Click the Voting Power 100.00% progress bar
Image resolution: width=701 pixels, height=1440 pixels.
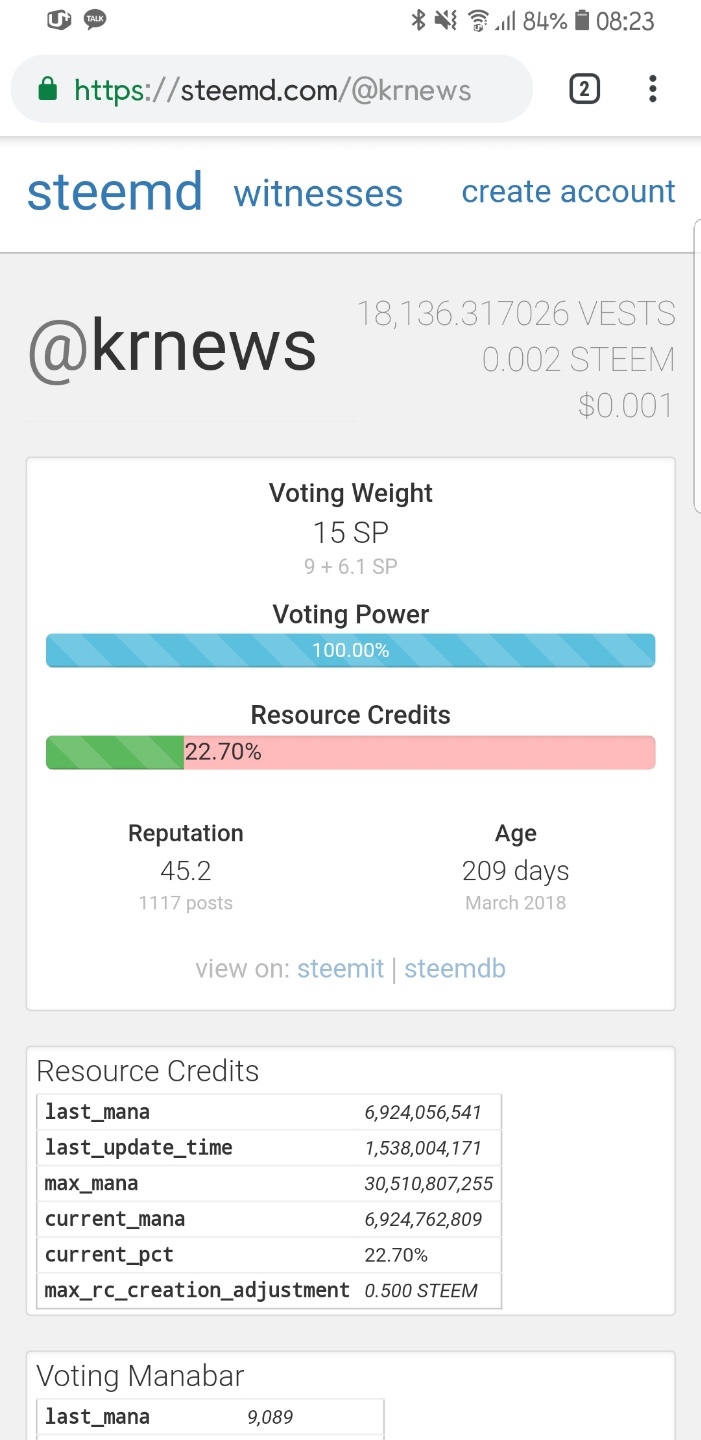[350, 650]
